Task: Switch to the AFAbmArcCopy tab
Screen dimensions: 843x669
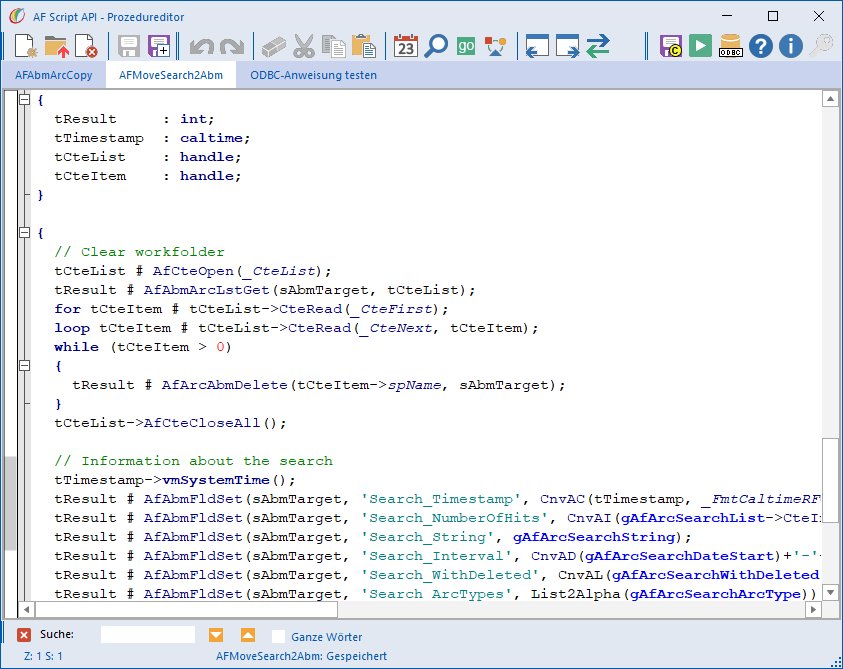Action: point(54,75)
